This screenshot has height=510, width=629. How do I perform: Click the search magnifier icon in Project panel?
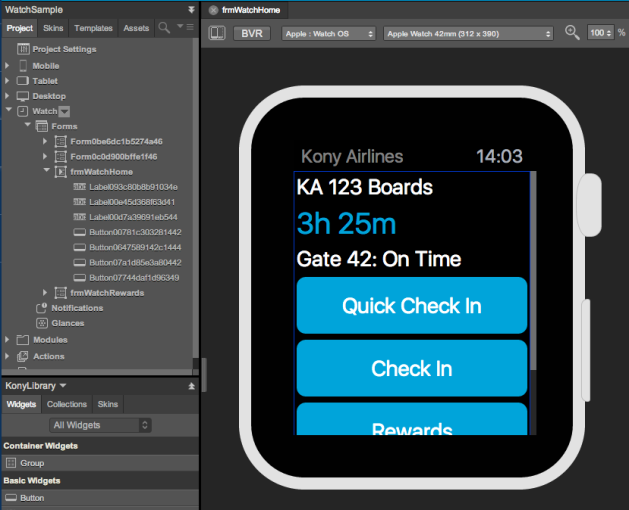pos(164,28)
